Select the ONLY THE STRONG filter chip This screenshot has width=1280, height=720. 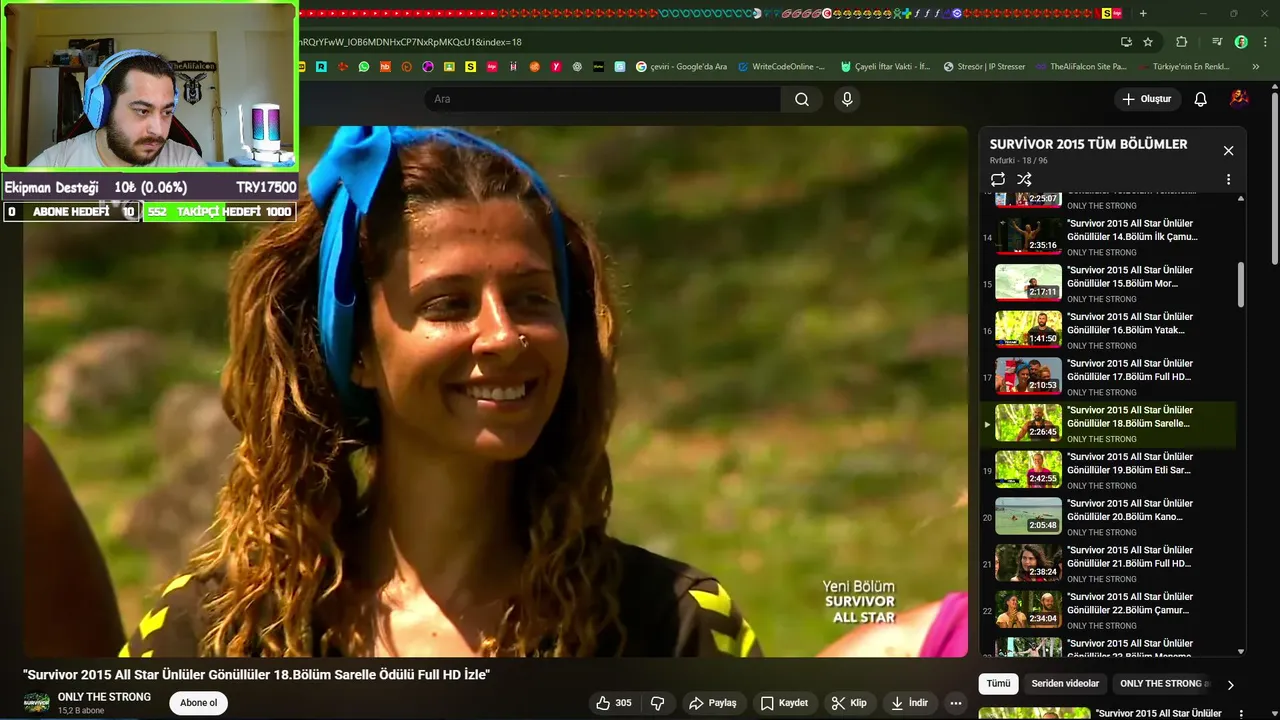point(1161,684)
